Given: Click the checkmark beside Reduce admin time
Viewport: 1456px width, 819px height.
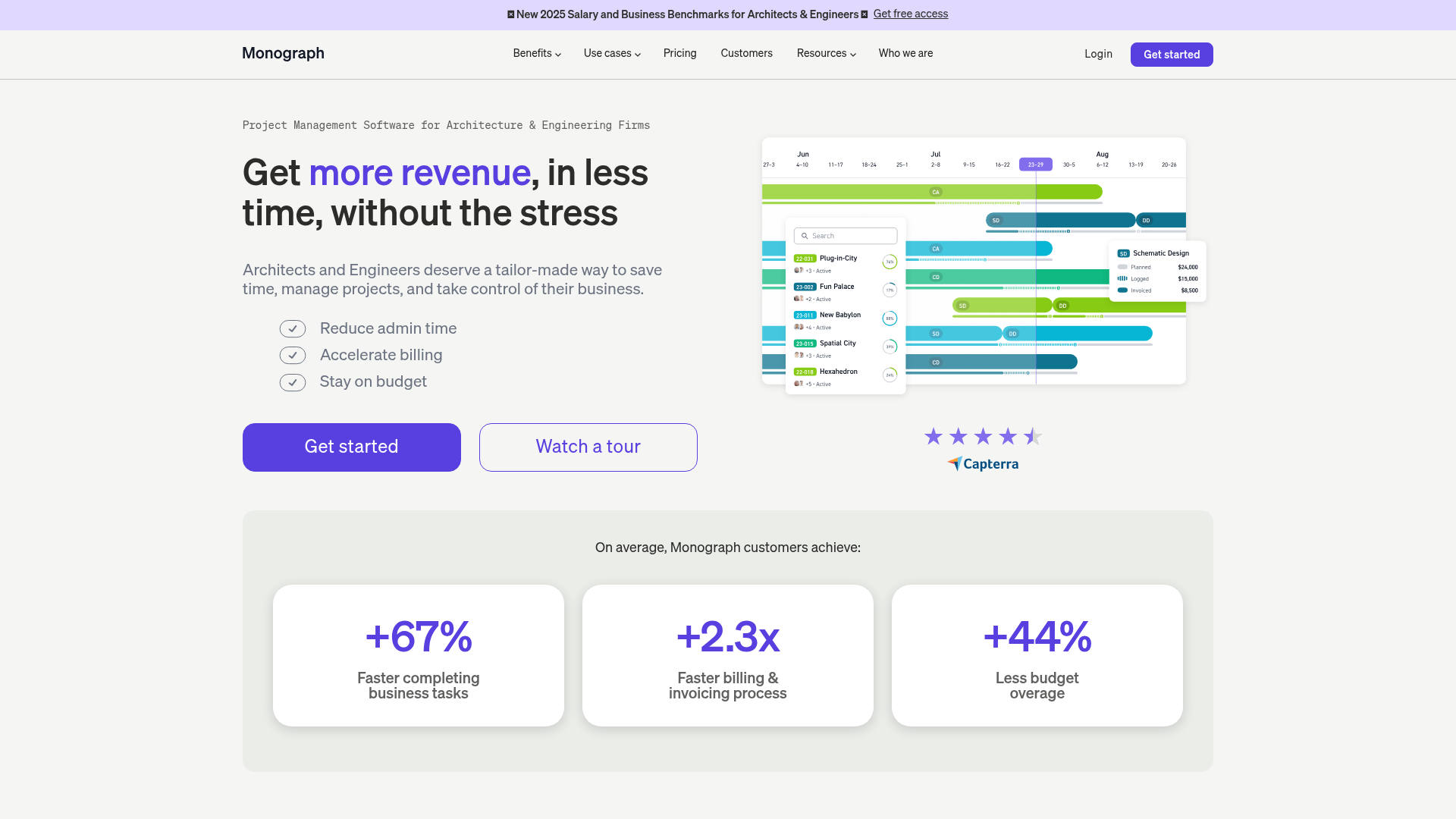Looking at the screenshot, I should pos(293,328).
